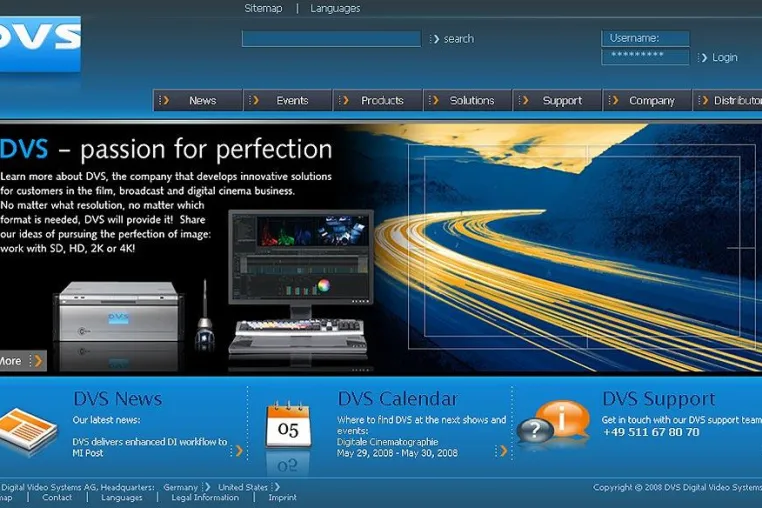
Task: Open the DVS Calendar heading
Action: click(398, 399)
